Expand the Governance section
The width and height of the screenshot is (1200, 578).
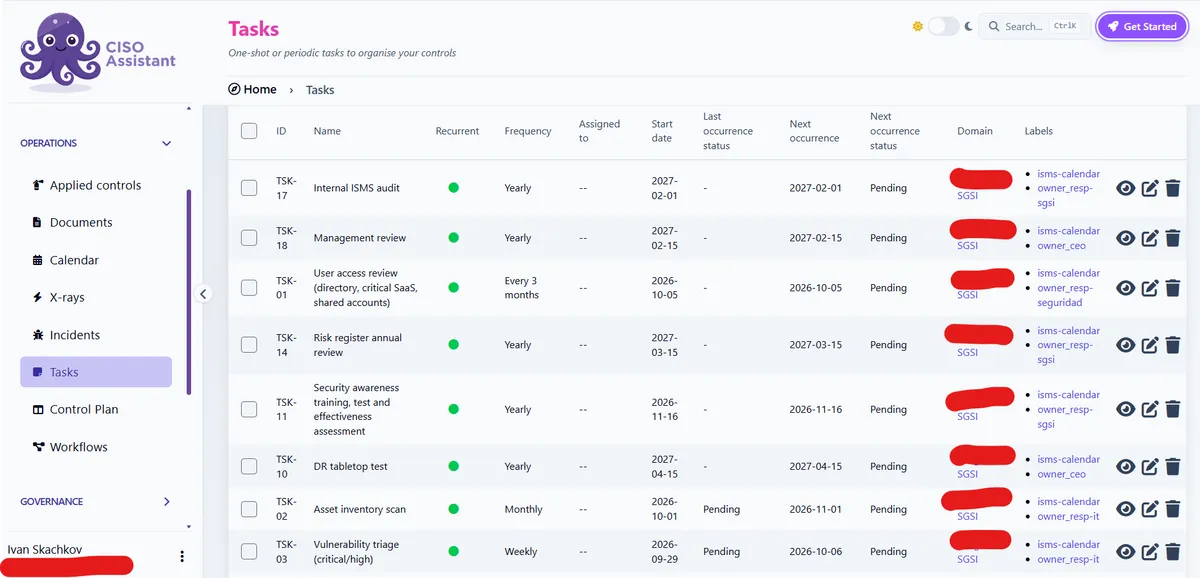click(x=96, y=502)
